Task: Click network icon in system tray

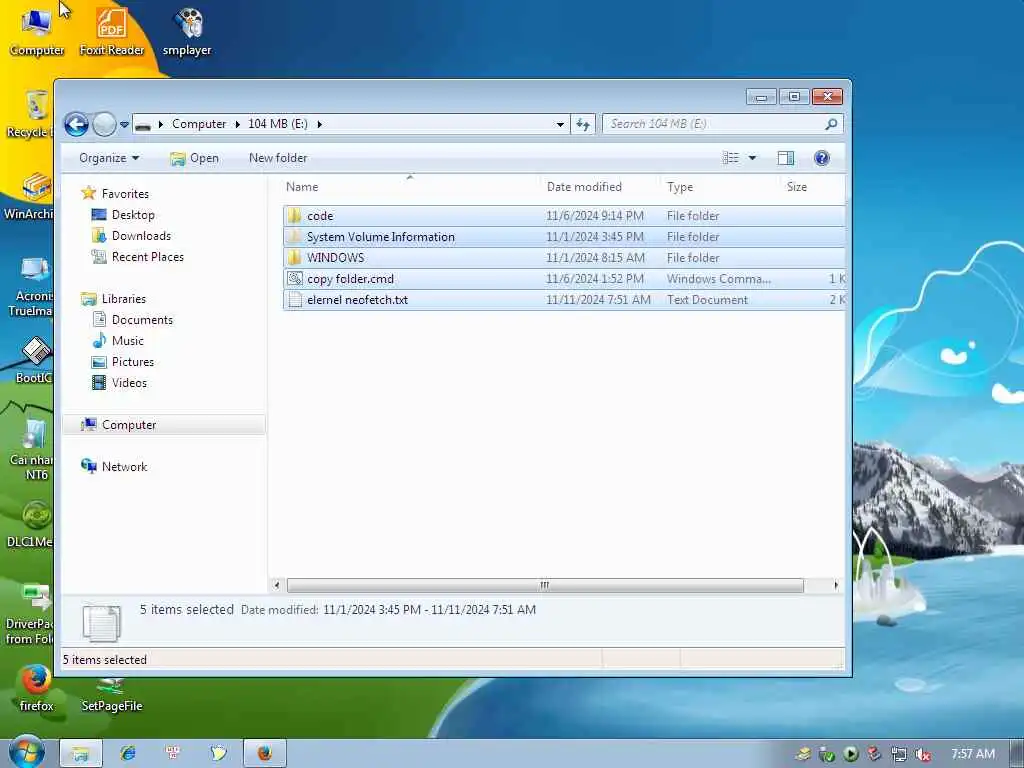Action: pos(899,754)
